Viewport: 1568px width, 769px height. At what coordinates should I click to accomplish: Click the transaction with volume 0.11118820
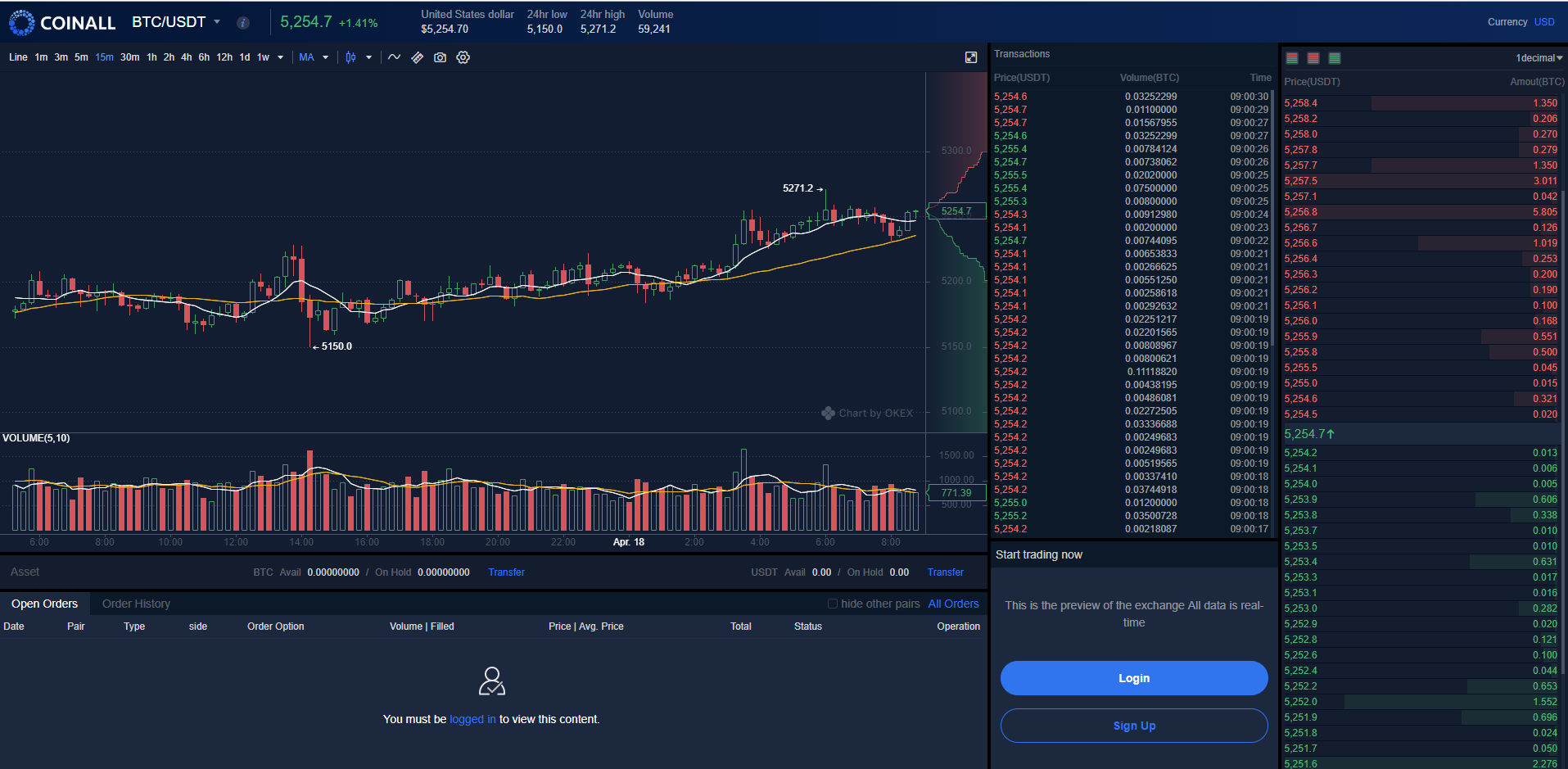point(1131,372)
